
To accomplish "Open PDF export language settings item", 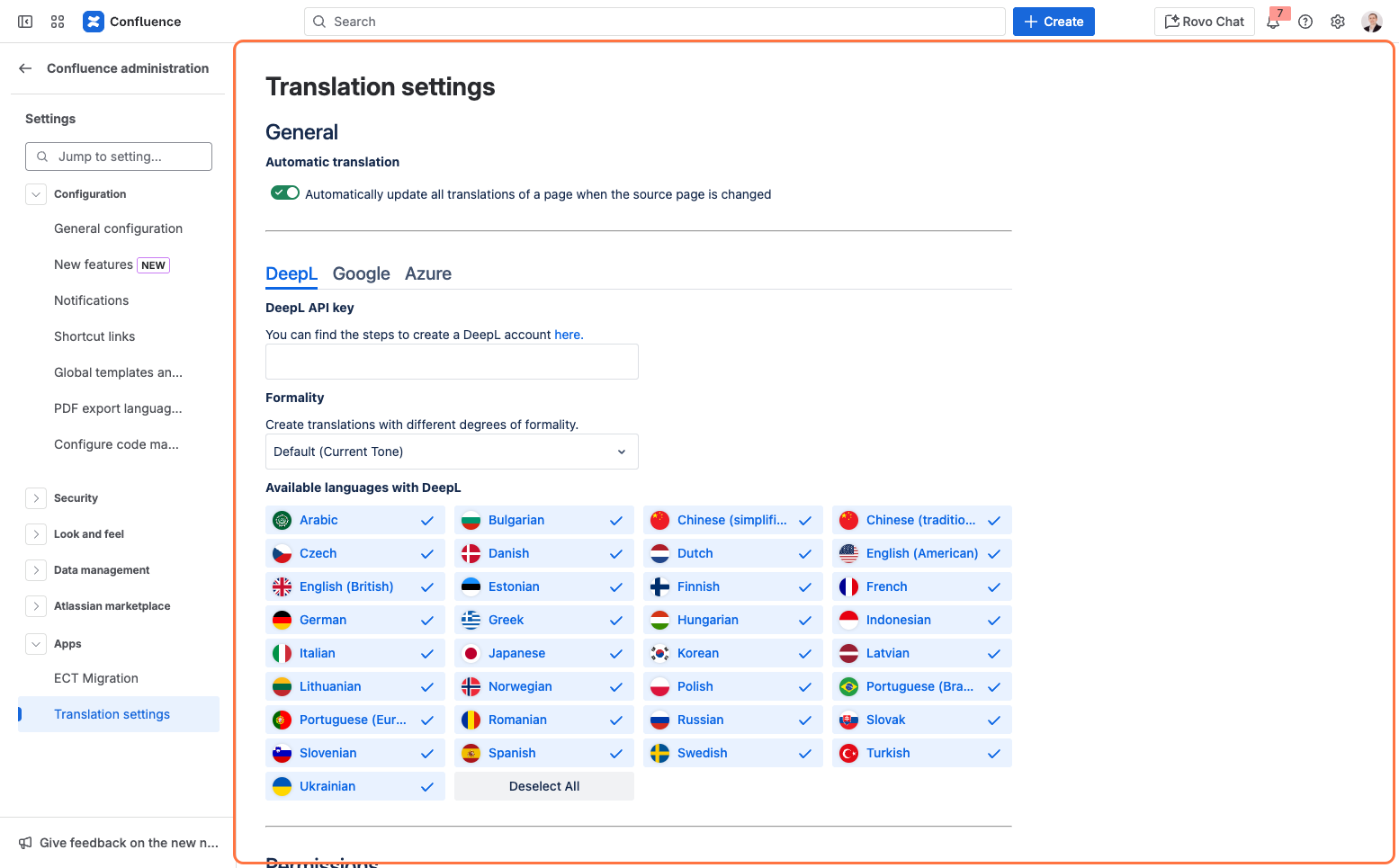I will point(118,408).
